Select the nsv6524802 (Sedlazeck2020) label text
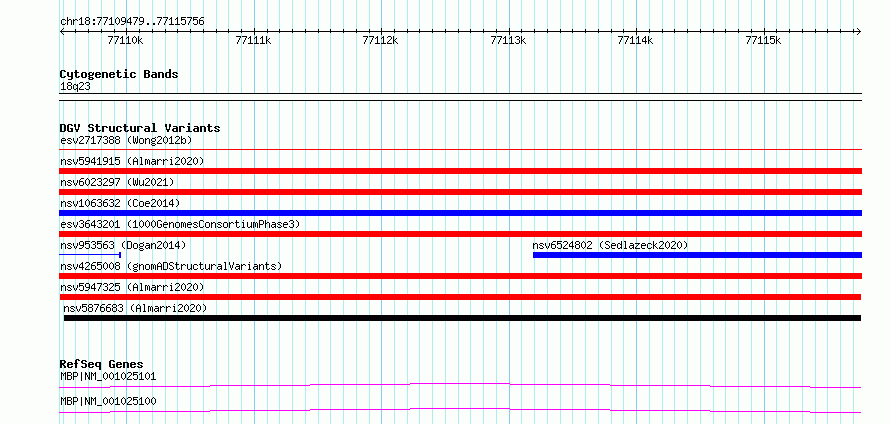The width and height of the screenshot is (890, 424). click(x=610, y=245)
